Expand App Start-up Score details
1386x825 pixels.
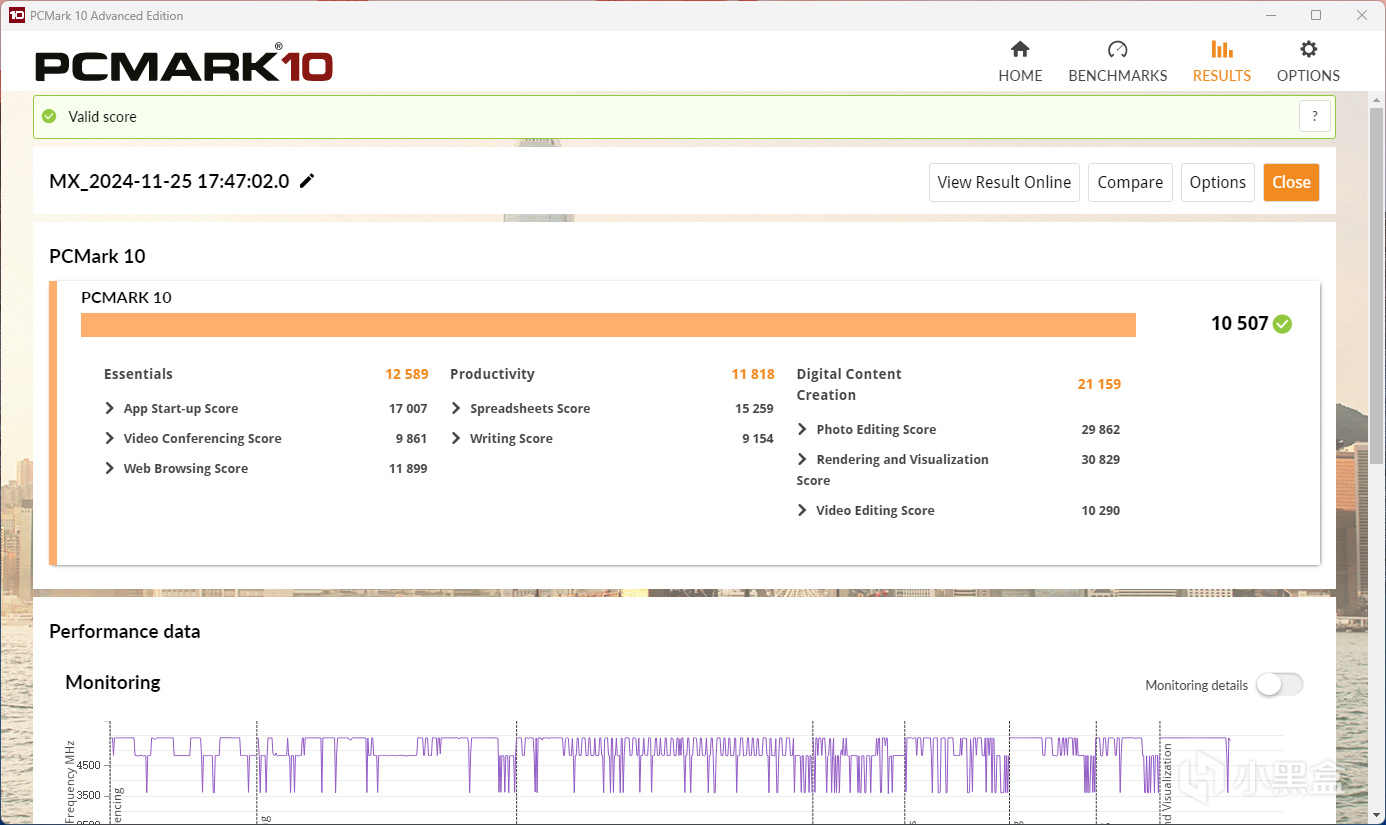click(x=110, y=408)
